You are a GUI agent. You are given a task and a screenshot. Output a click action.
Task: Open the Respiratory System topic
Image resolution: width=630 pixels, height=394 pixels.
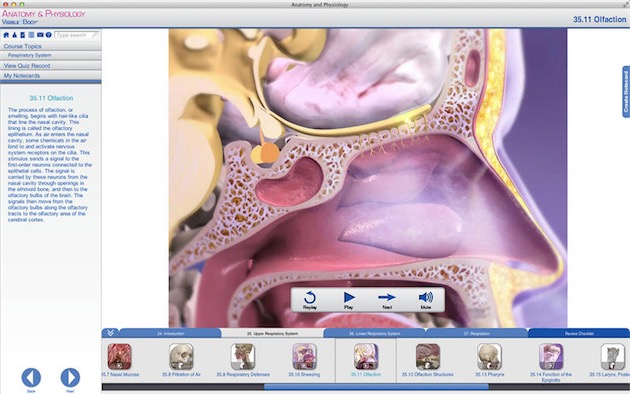[51, 55]
